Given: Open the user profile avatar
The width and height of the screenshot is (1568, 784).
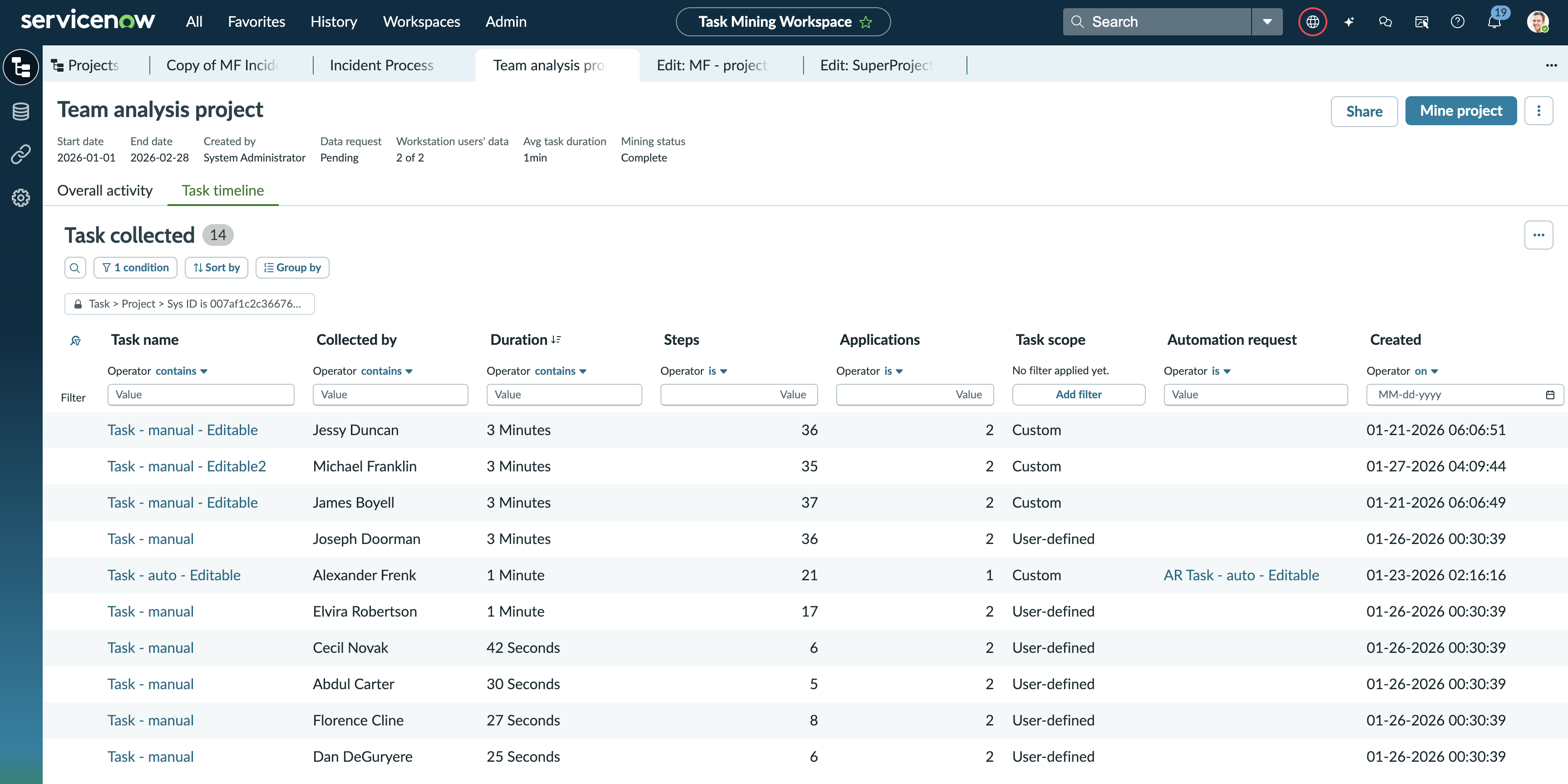Looking at the screenshot, I should [x=1538, y=22].
